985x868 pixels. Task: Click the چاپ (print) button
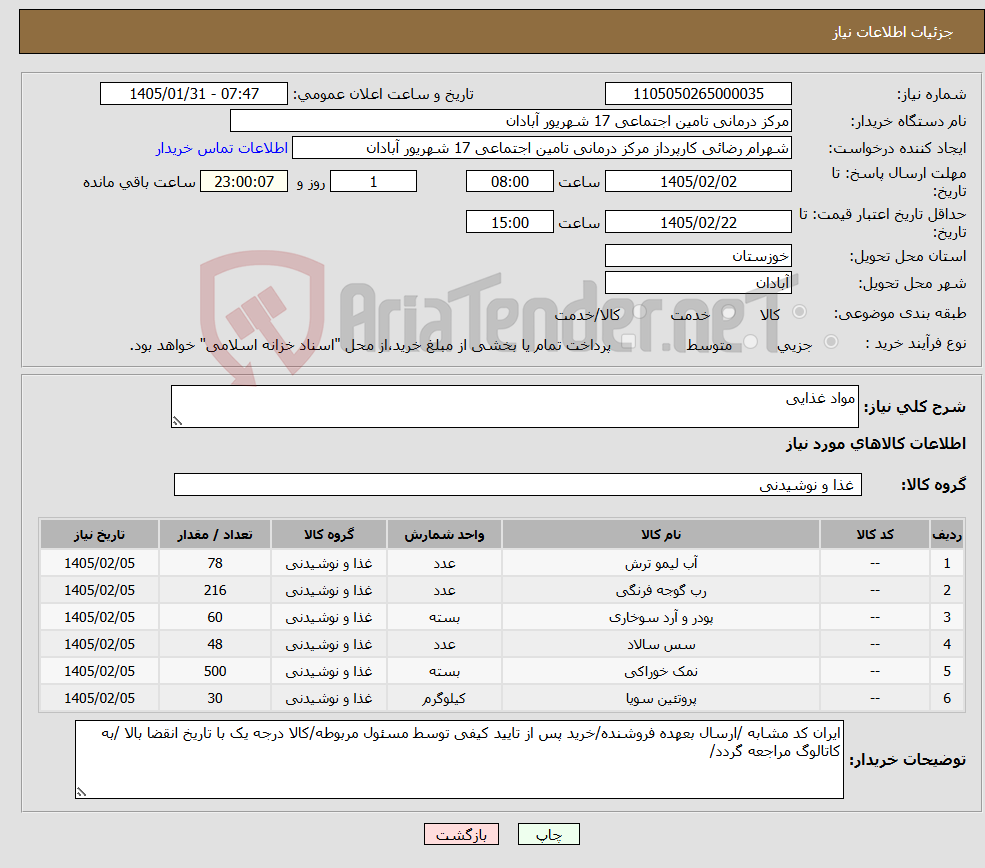[548, 834]
